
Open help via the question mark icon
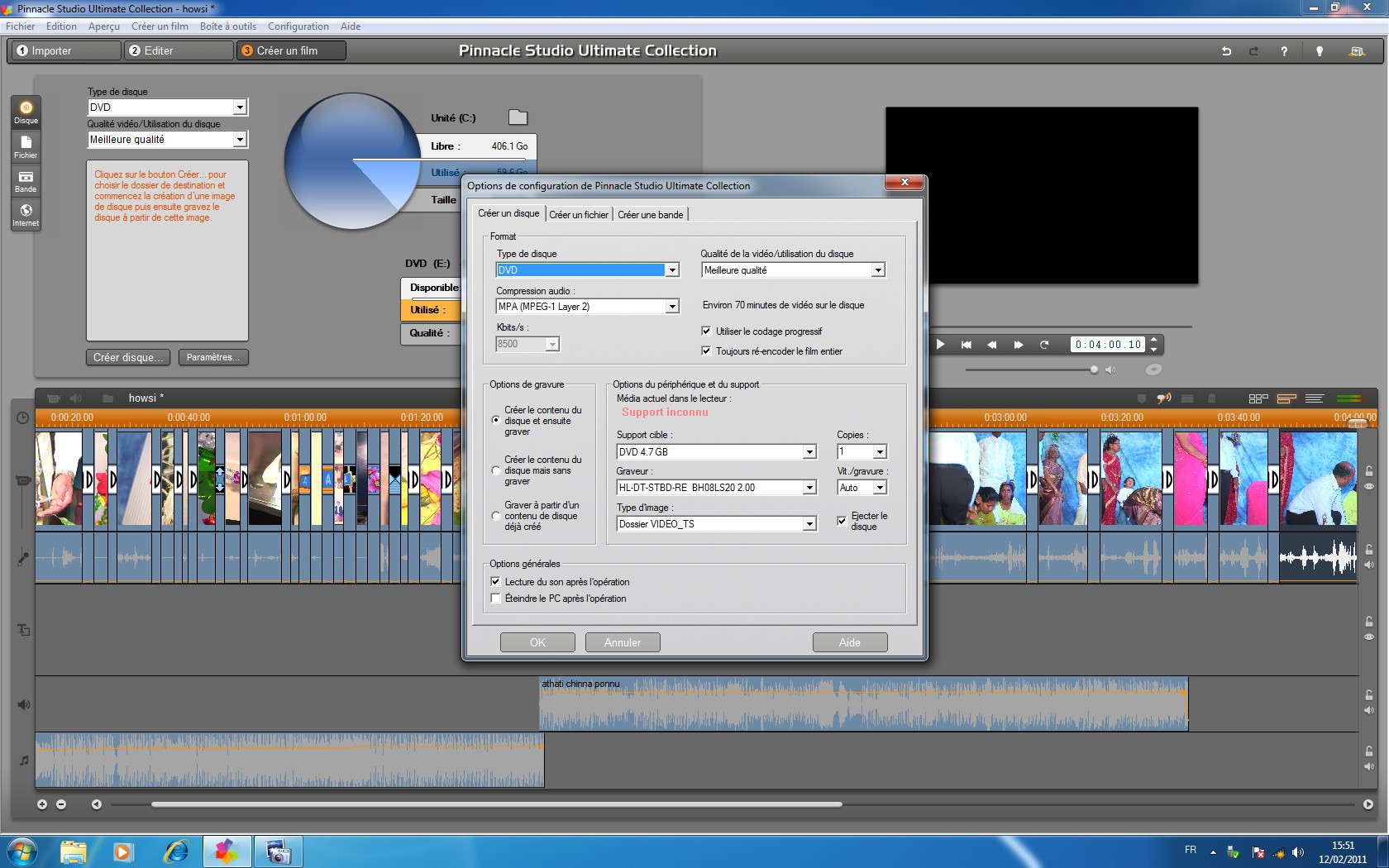(x=1284, y=51)
